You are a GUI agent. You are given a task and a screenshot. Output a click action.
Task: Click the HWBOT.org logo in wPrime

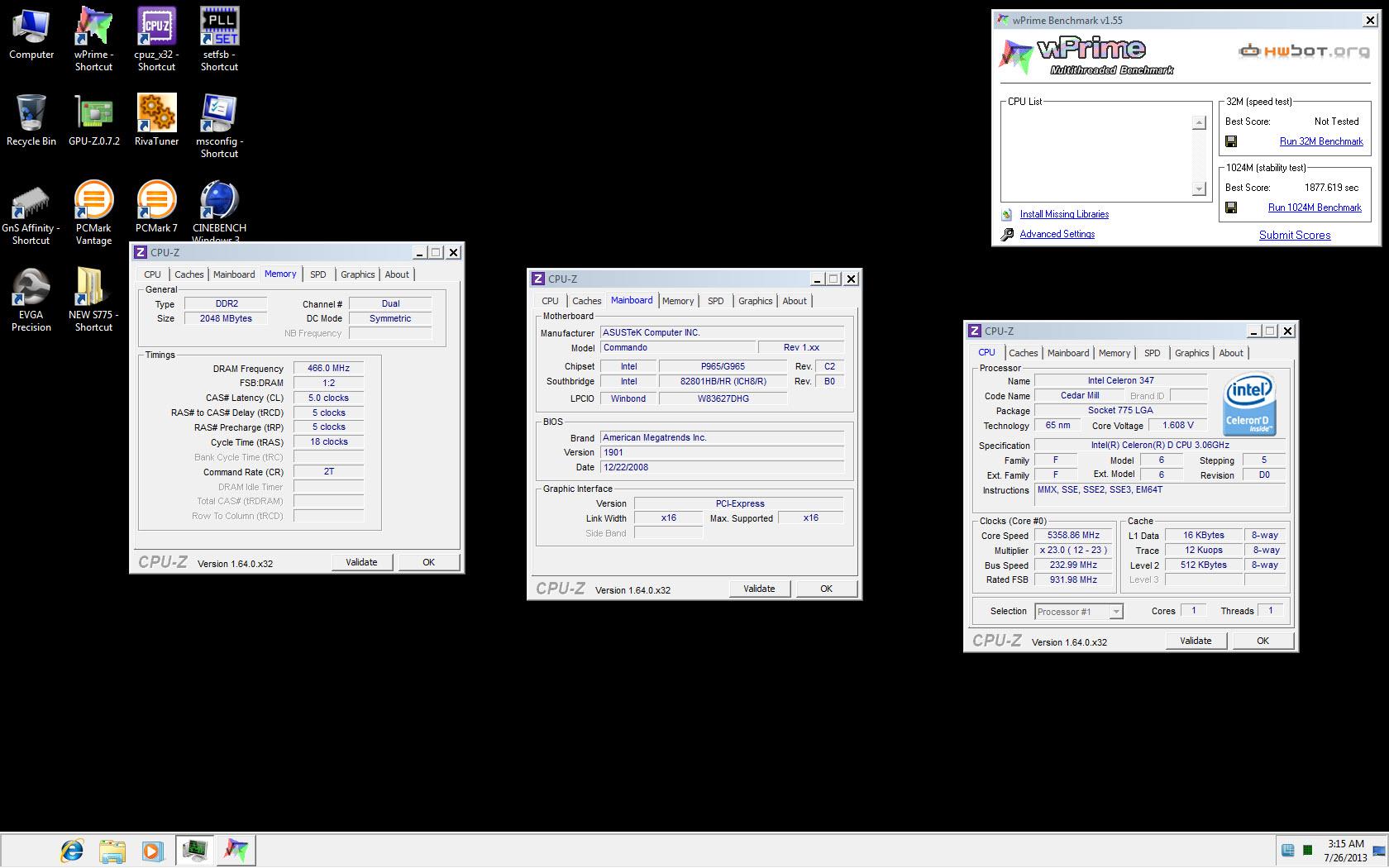[x=1304, y=51]
